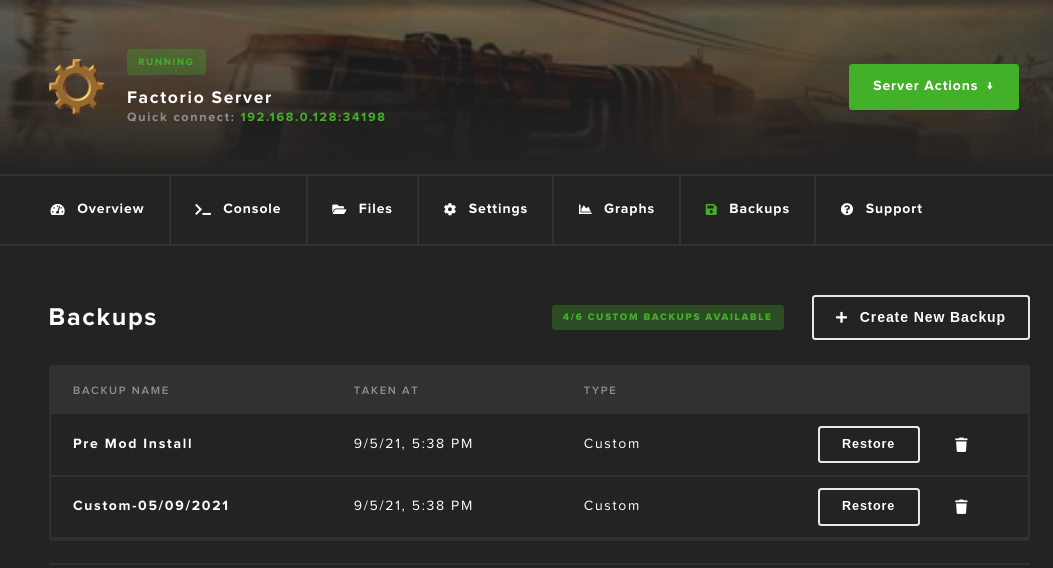Select the Custom-05/09/2021 backup name
The height and width of the screenshot is (568, 1053).
[x=151, y=506]
